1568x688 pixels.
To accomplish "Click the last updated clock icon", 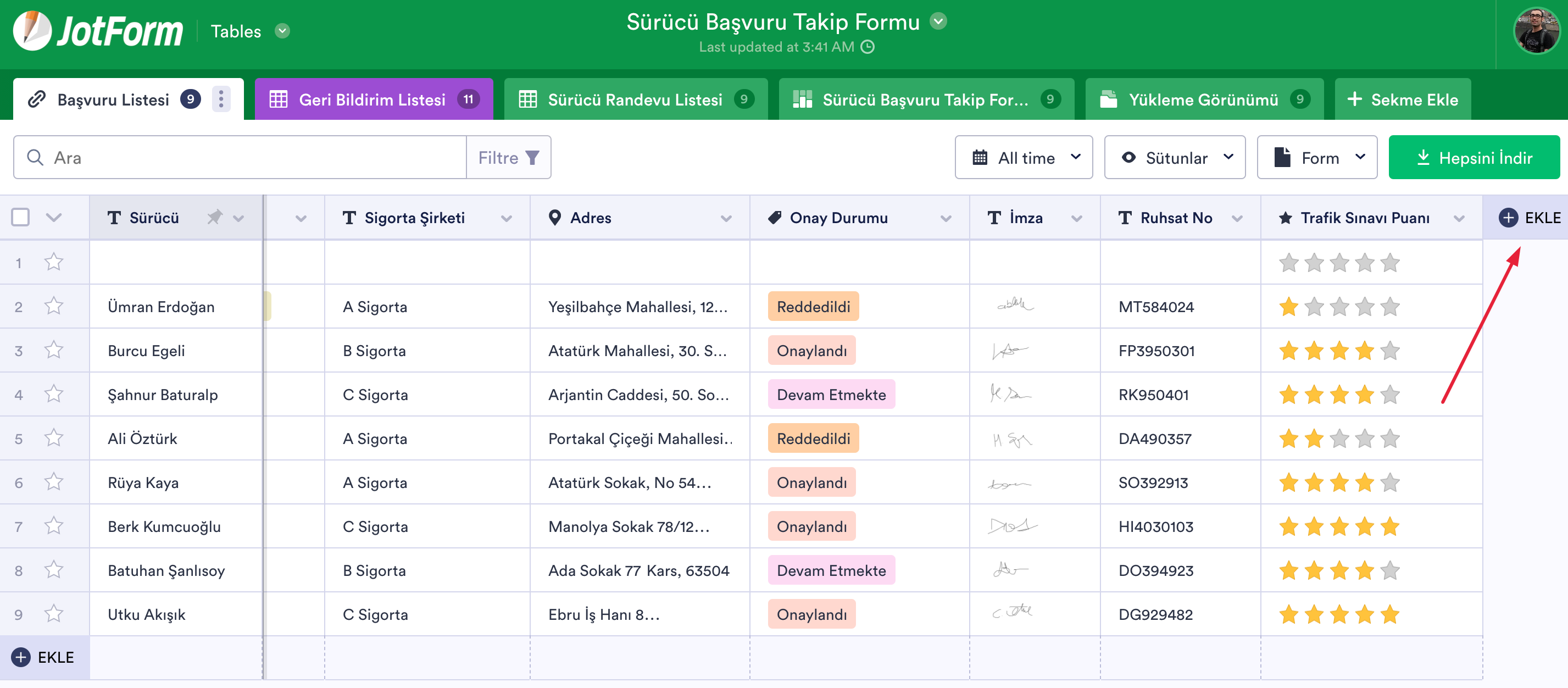I will pos(868,47).
